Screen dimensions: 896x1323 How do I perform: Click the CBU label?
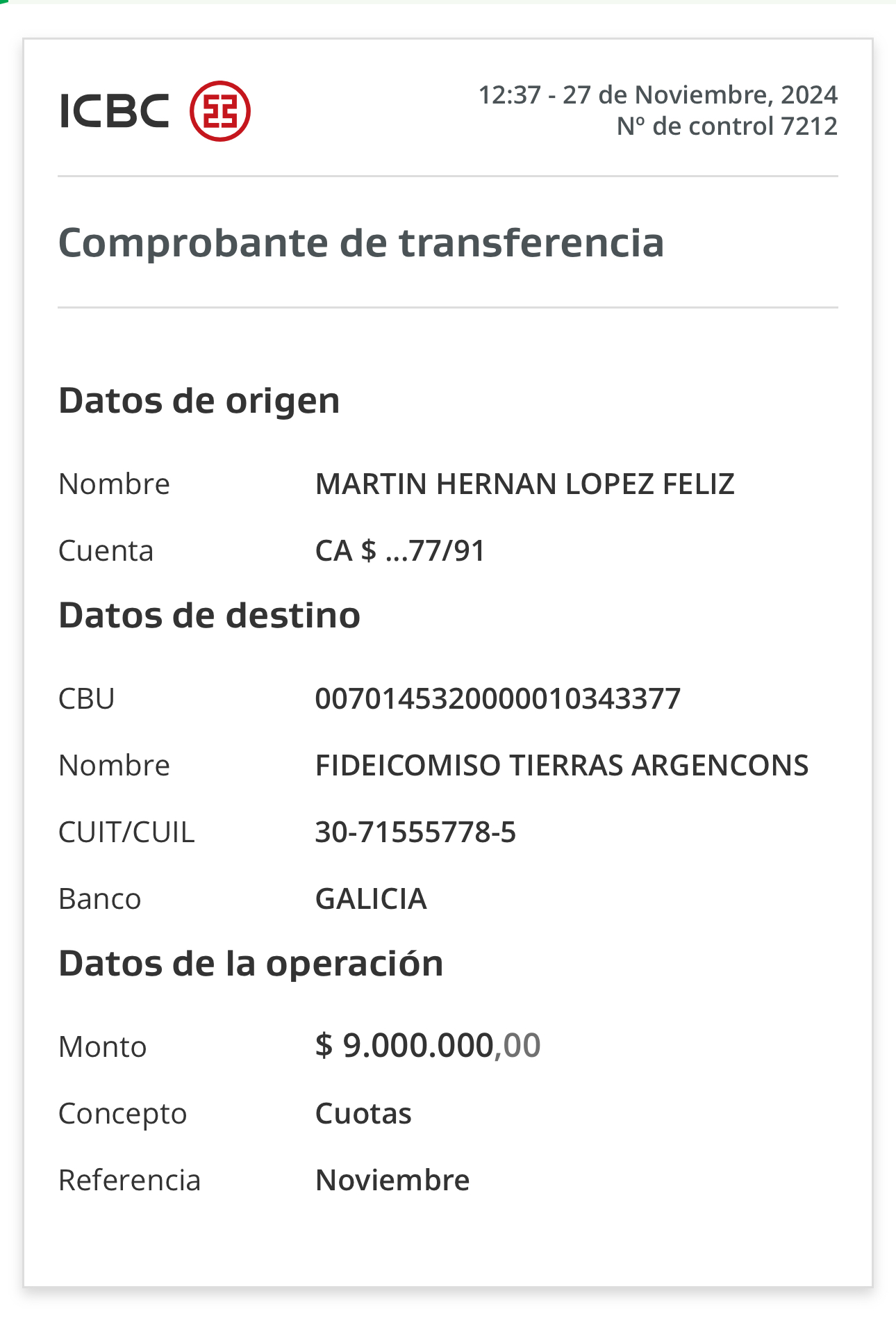87,698
